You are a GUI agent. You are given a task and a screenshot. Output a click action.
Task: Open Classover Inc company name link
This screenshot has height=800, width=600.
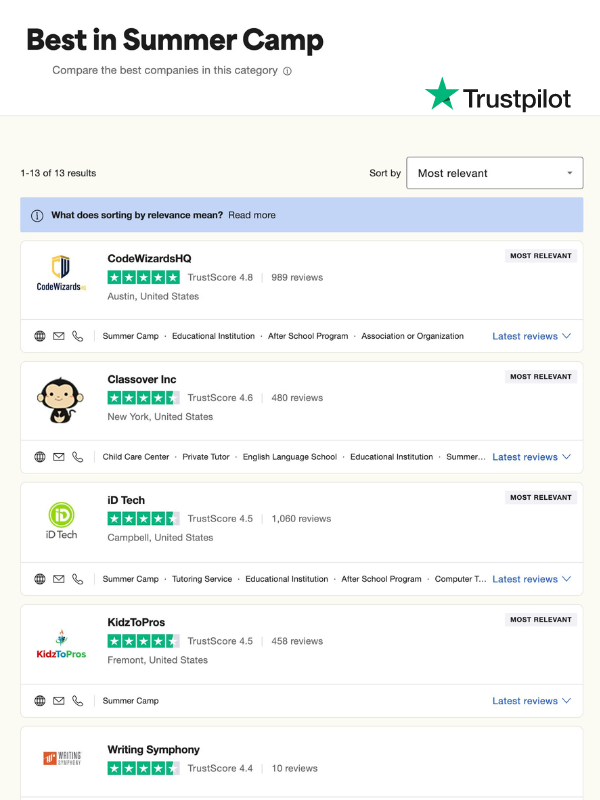(x=142, y=380)
